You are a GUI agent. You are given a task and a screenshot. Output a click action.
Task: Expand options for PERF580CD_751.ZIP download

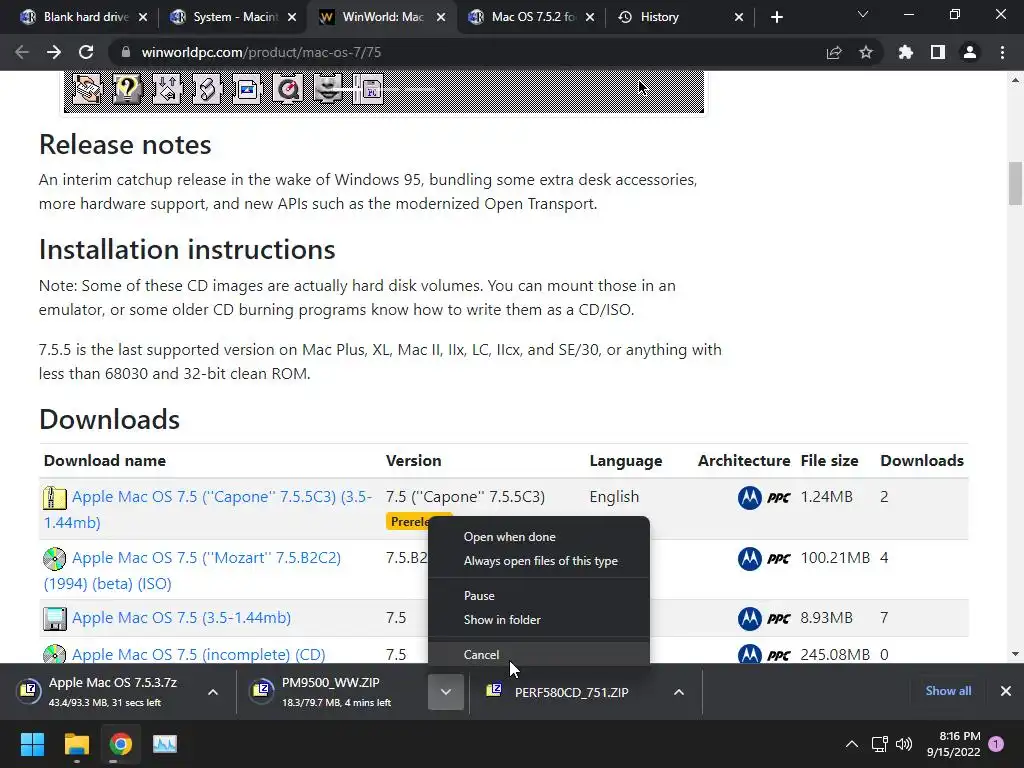tap(679, 692)
